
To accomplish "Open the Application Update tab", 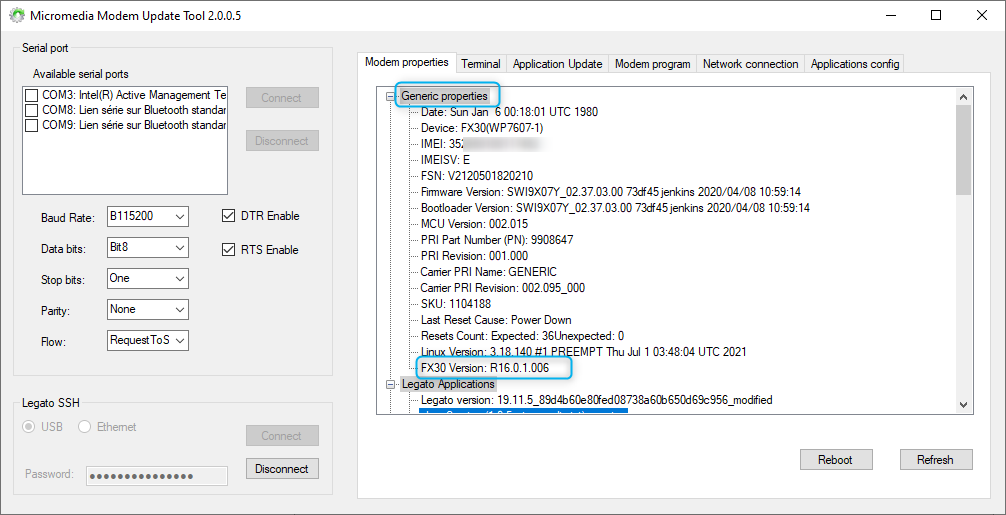I will [x=557, y=64].
